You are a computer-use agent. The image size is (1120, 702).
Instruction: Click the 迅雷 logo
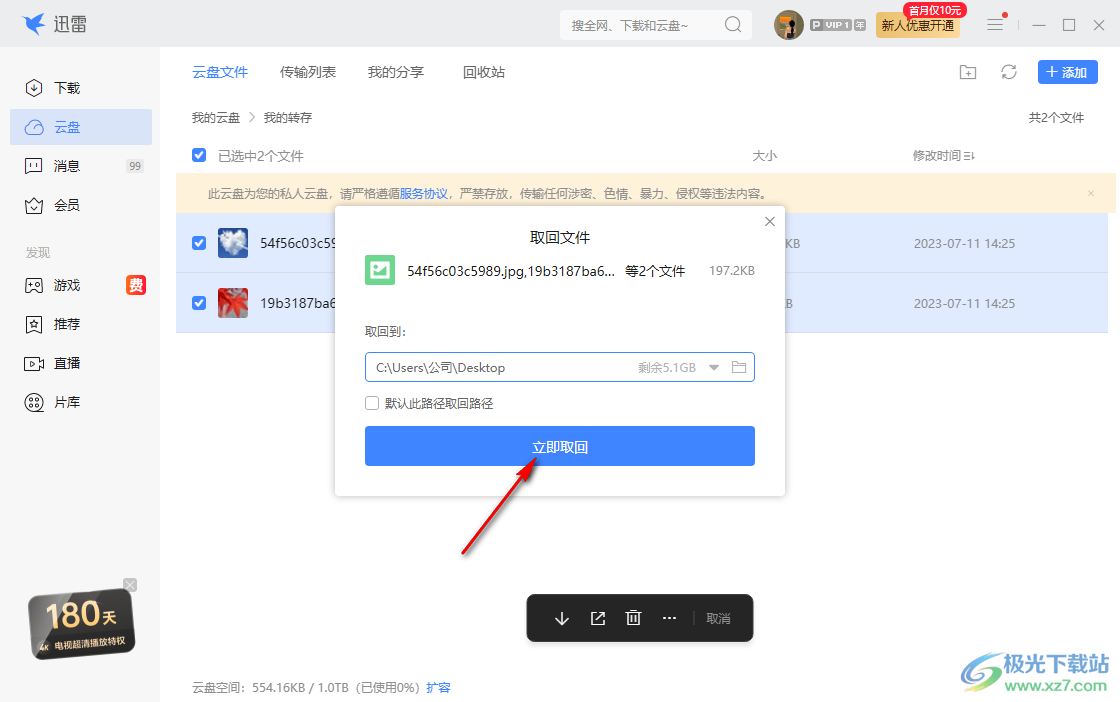pos(54,24)
